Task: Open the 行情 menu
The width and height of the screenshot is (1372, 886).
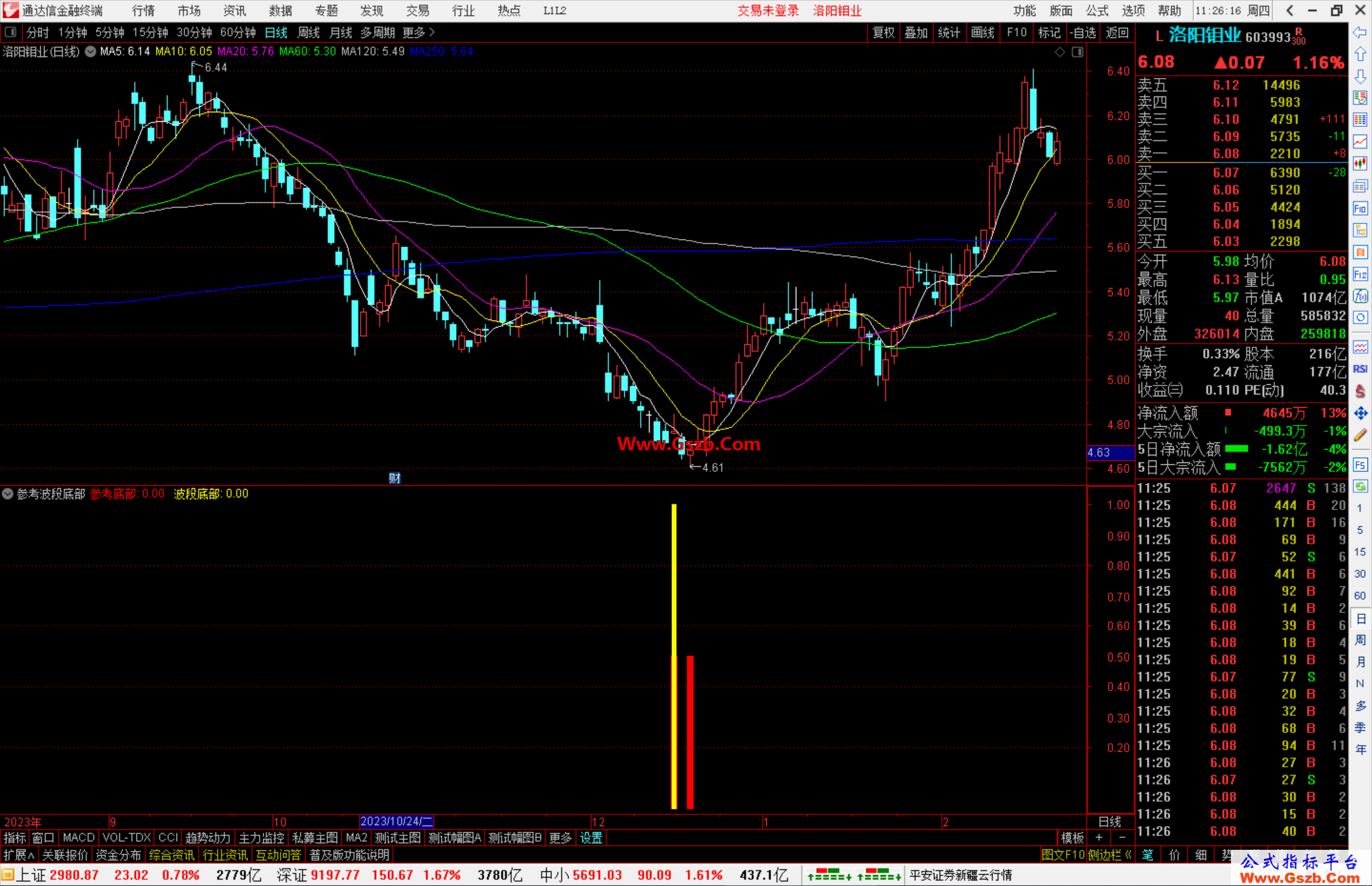Action: coord(144,11)
